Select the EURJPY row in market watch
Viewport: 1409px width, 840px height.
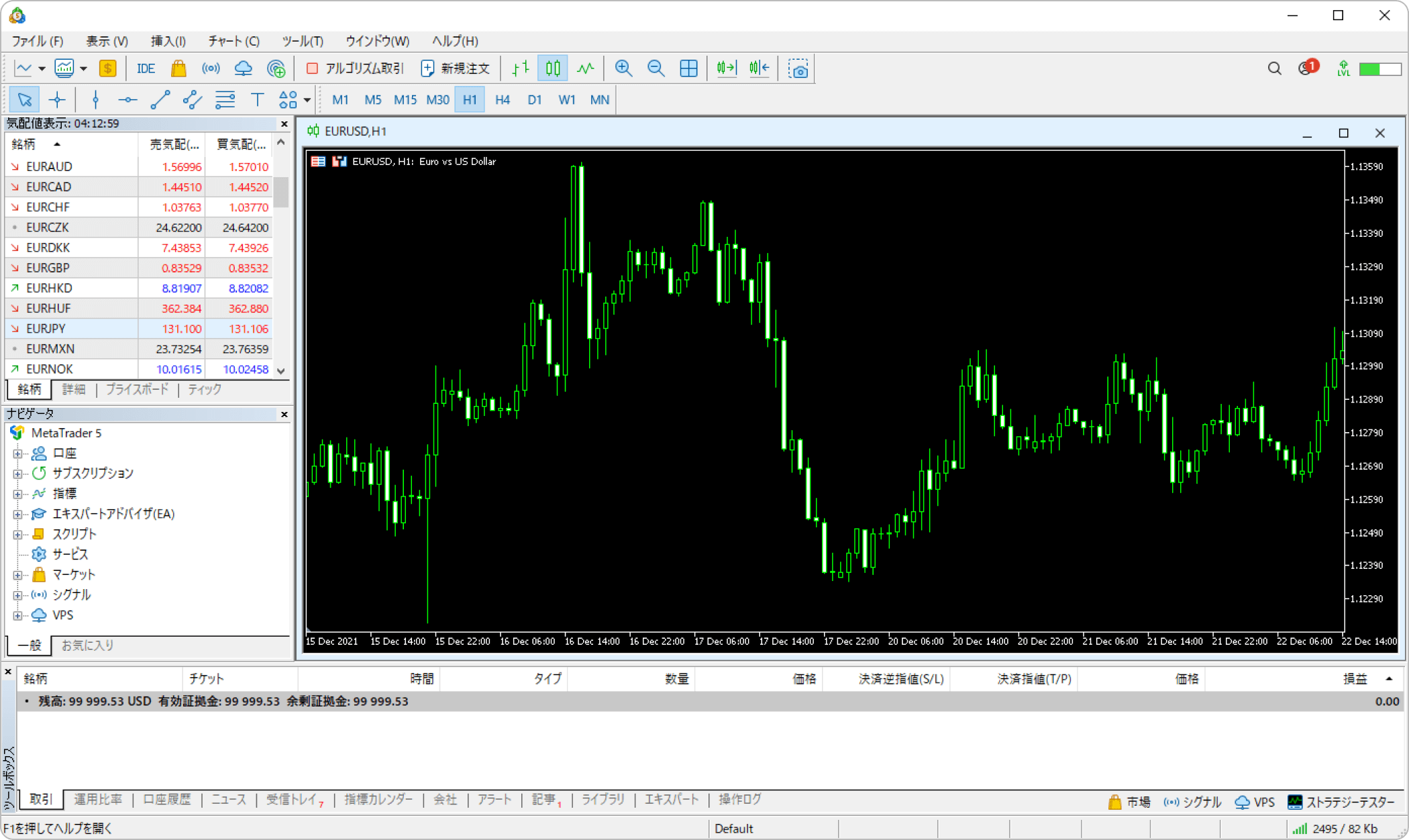[x=139, y=329]
